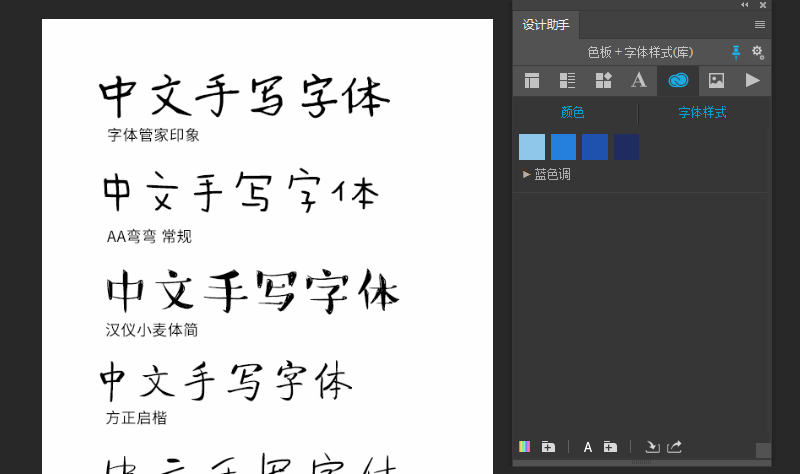
Task: Select the 设计助手 panel tab
Action: pyautogui.click(x=546, y=24)
